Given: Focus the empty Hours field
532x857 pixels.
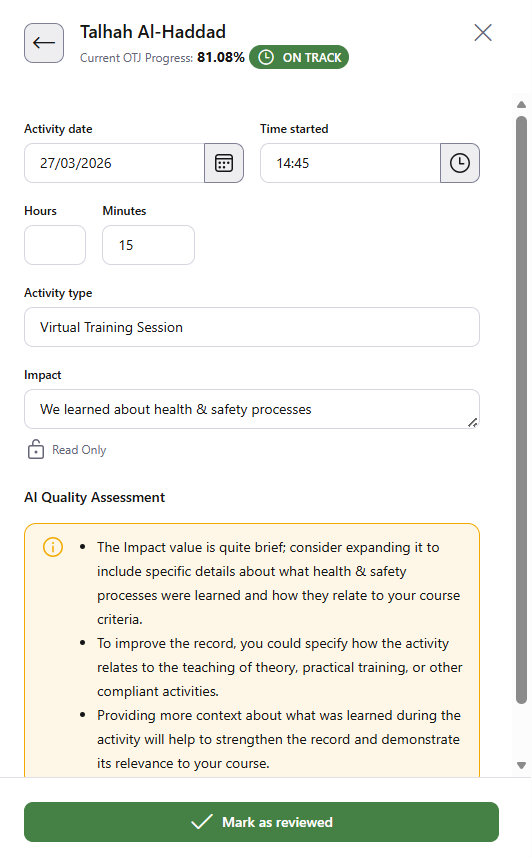Looking at the screenshot, I should tap(55, 245).
